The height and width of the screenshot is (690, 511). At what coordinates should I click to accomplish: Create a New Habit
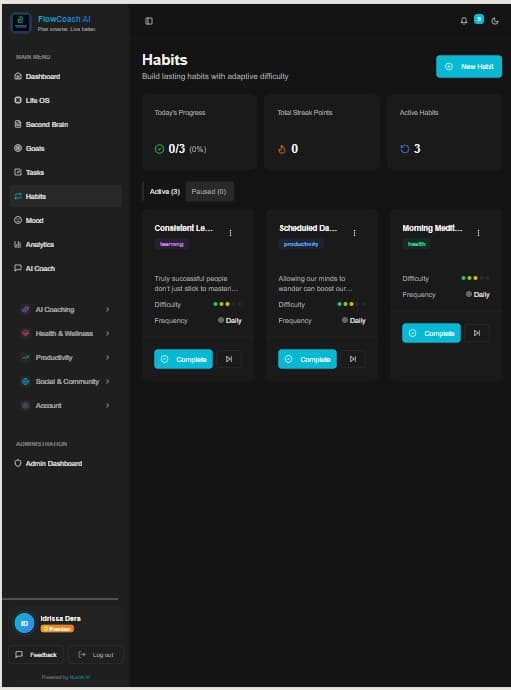[x=469, y=66]
